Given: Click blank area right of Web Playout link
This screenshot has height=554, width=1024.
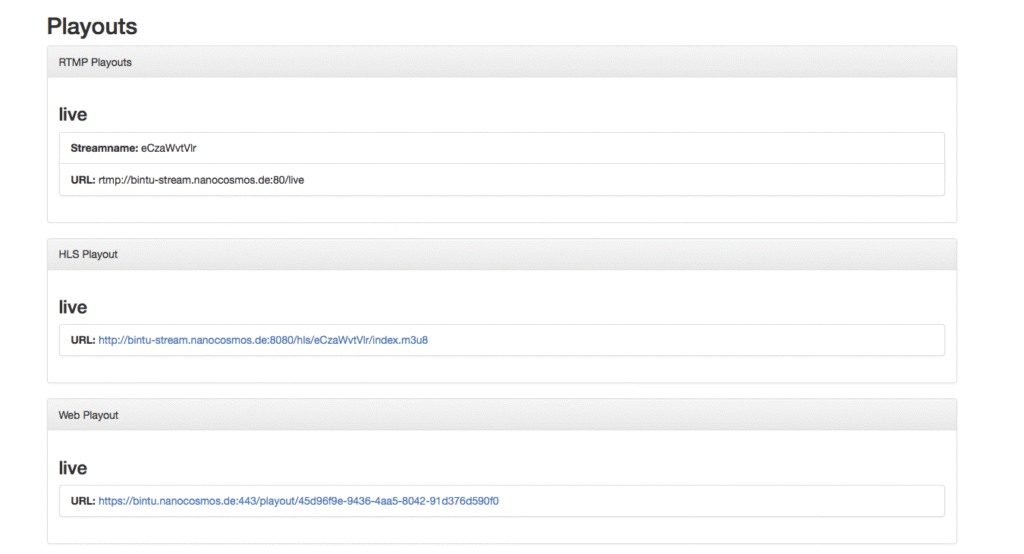Looking at the screenshot, I should (720, 501).
